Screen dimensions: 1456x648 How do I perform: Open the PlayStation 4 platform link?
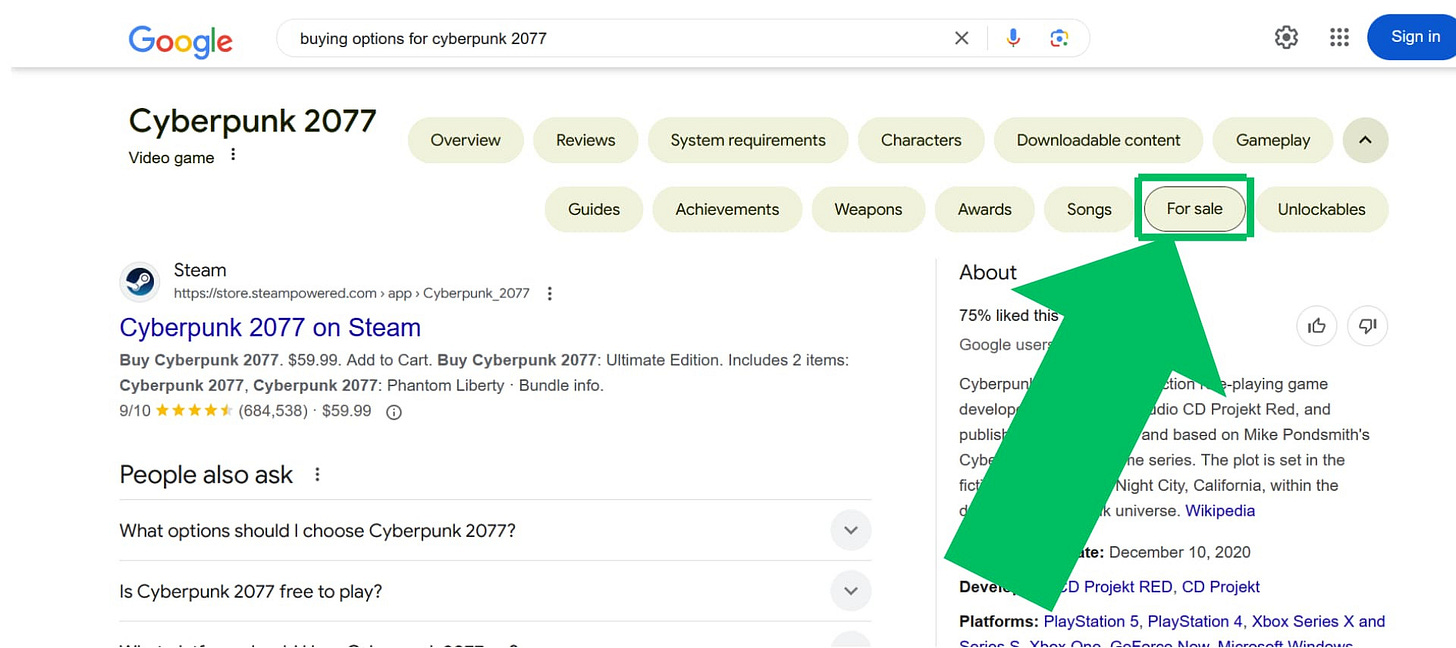point(1196,622)
